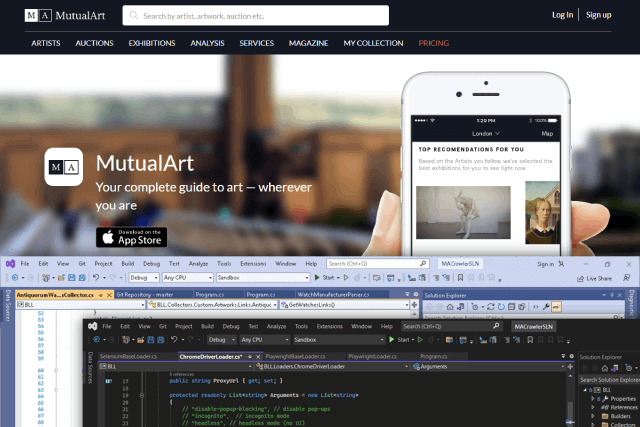
Task: Collapse BLL project node in dark Solution Explorer
Action: point(584,390)
